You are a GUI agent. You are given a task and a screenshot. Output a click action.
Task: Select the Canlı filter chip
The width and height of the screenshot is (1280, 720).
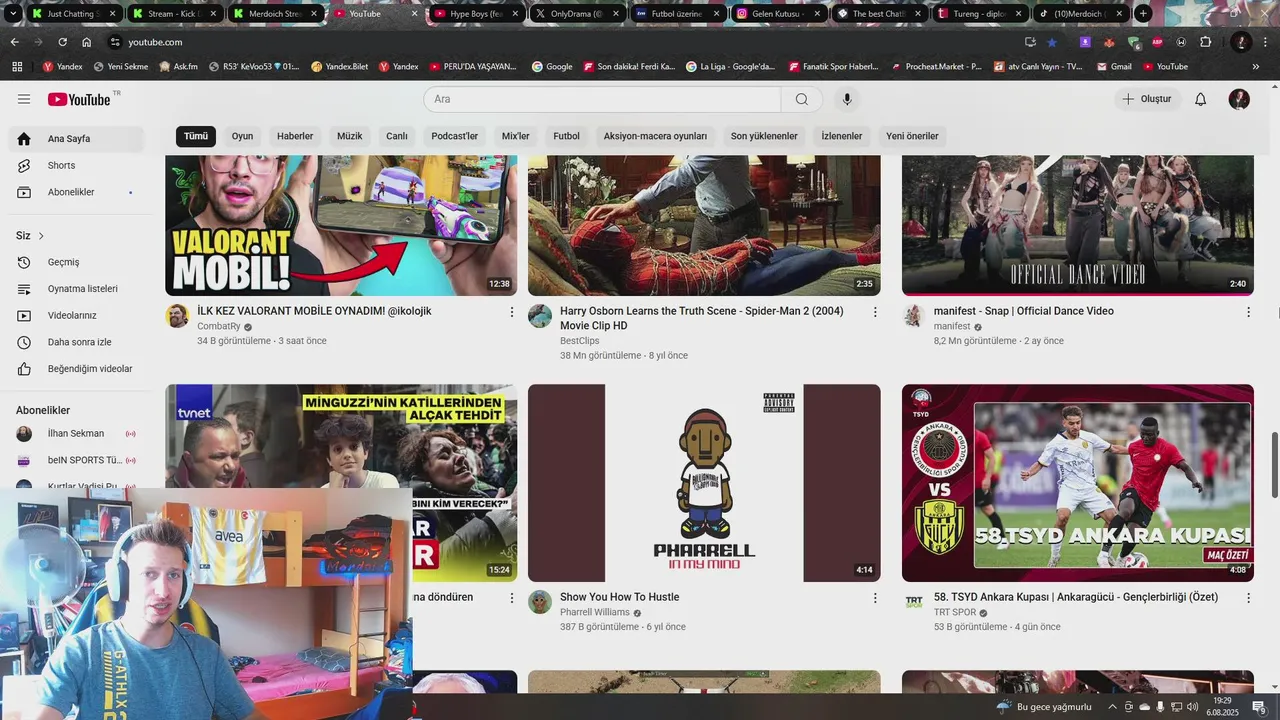[397, 136]
